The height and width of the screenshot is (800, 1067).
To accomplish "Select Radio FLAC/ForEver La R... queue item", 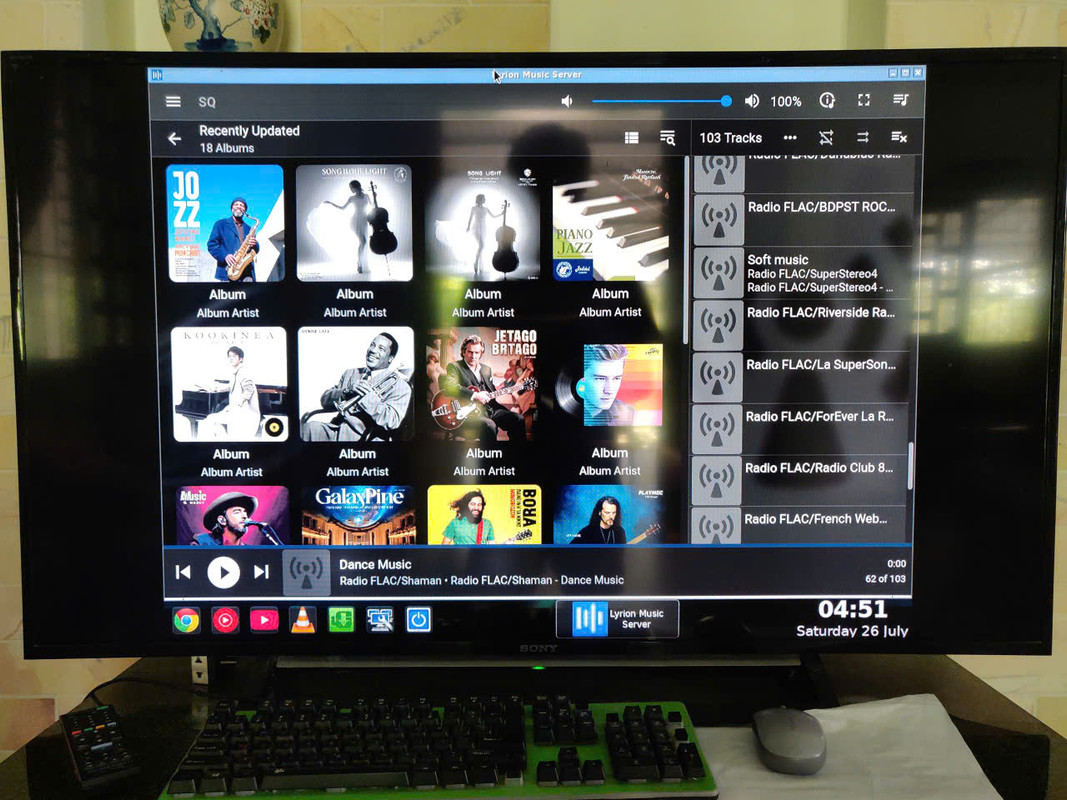I will click(x=800, y=429).
